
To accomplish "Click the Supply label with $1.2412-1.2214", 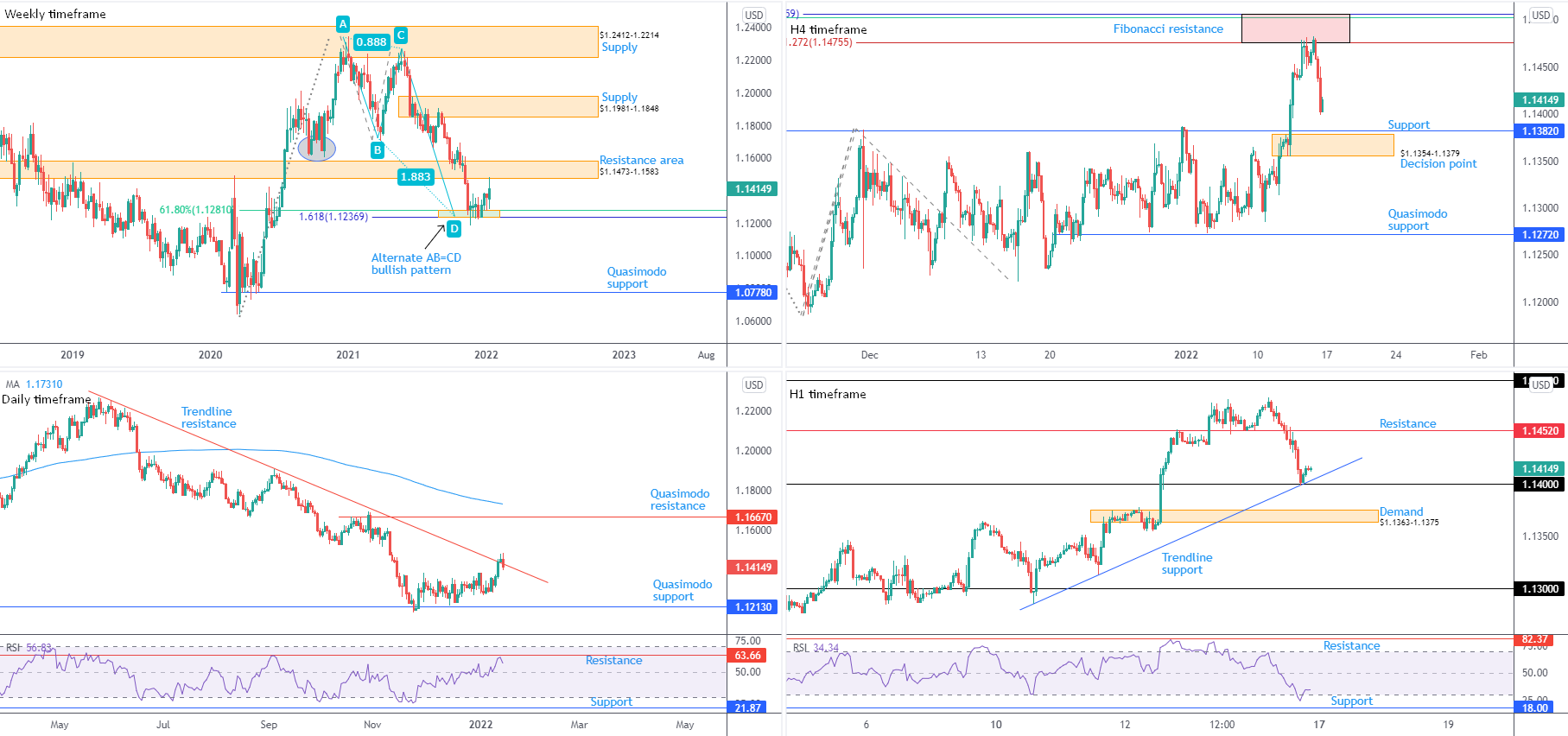I will 619,47.
